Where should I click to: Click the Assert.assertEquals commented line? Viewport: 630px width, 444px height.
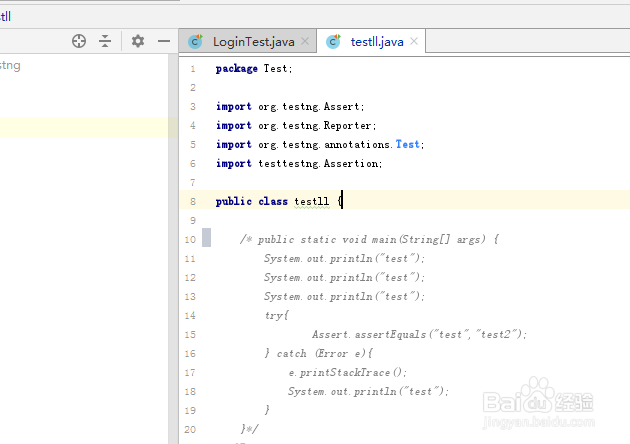coord(419,334)
